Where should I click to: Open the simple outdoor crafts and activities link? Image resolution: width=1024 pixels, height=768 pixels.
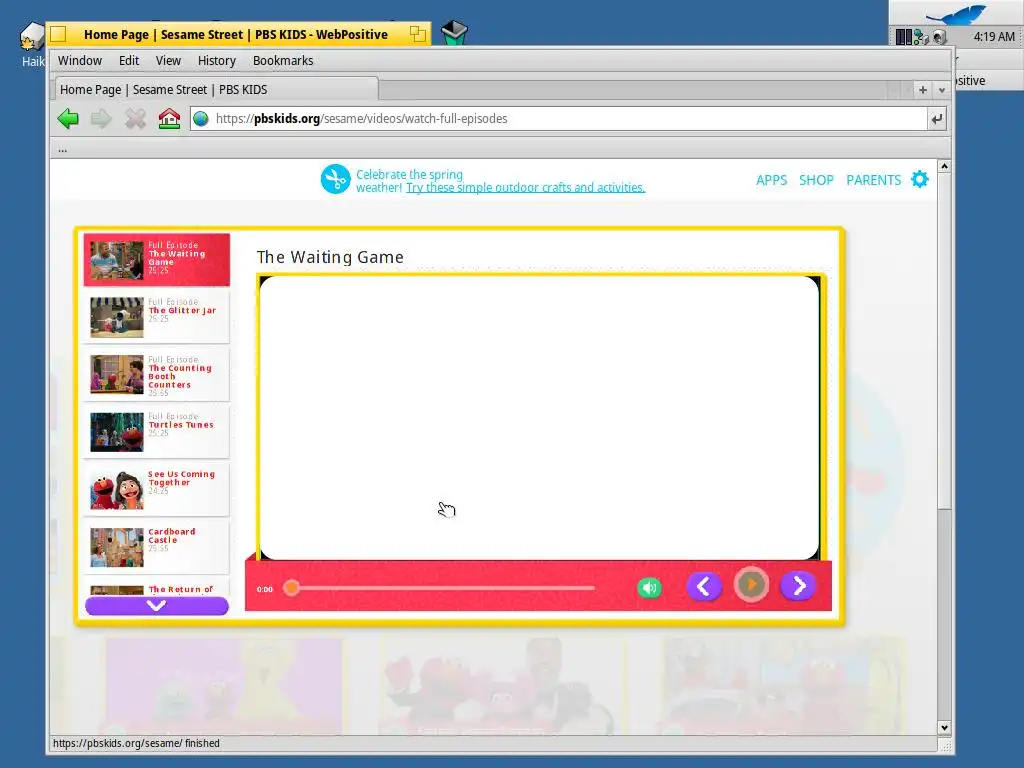pos(525,187)
